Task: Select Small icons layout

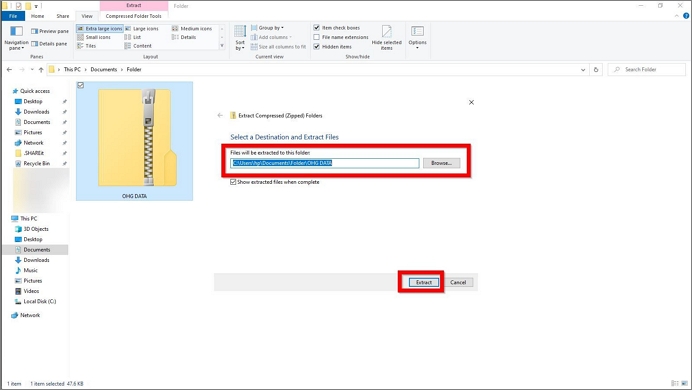Action: [94, 37]
